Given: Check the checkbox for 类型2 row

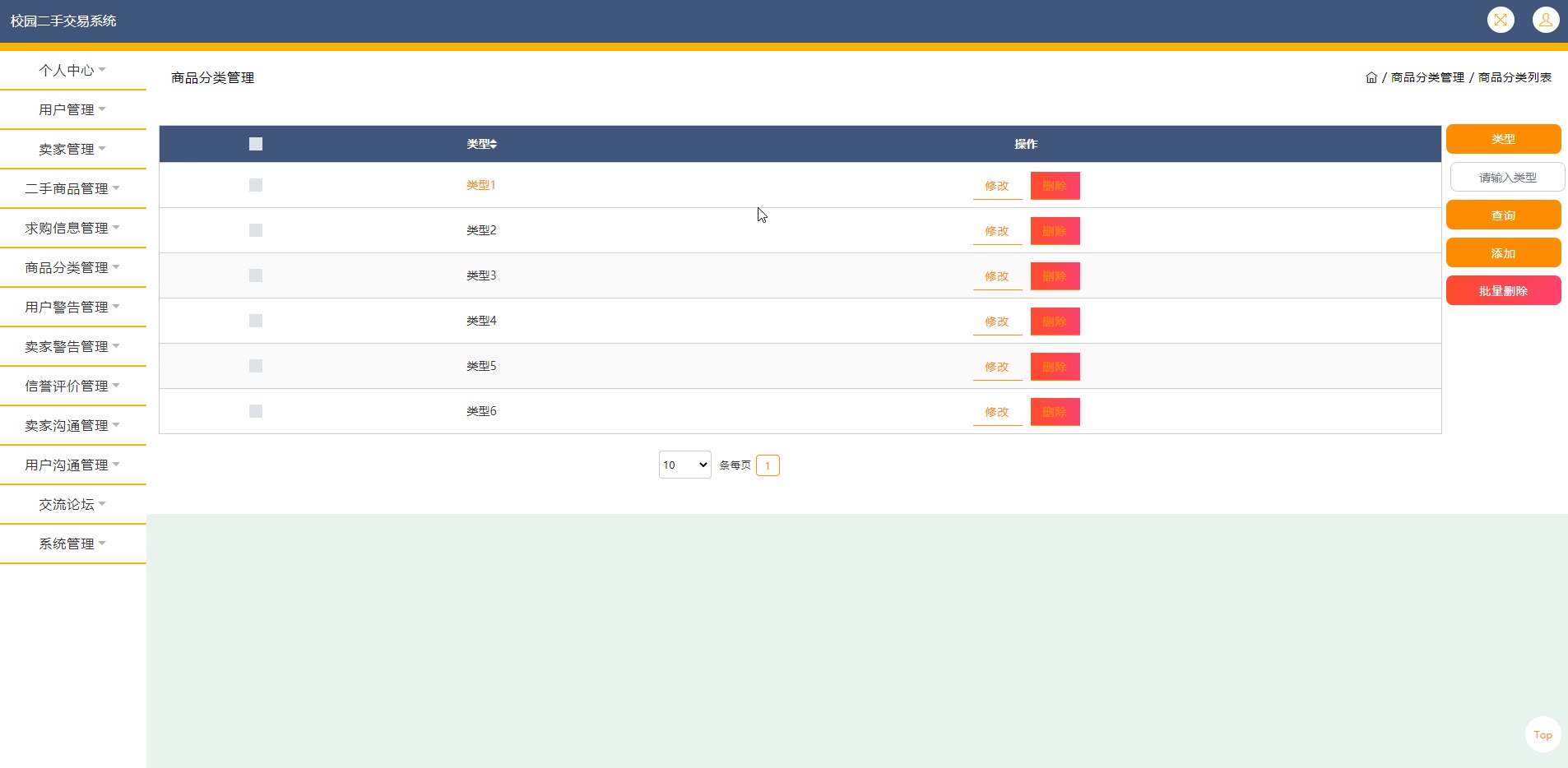Looking at the screenshot, I should (256, 230).
